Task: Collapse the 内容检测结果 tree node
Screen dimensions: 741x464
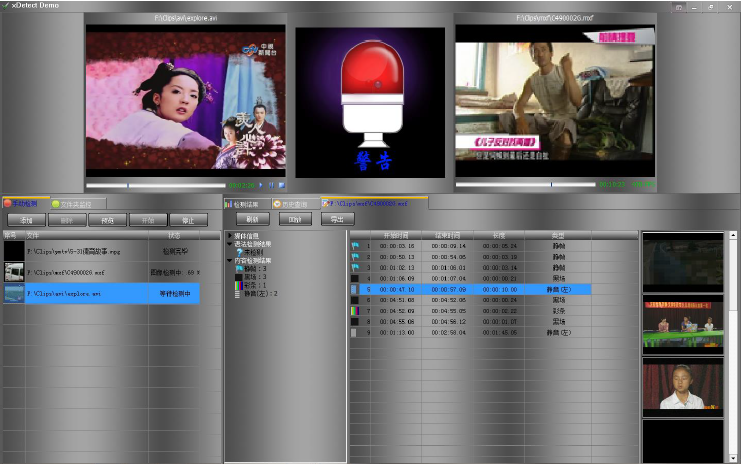Action: 229,261
